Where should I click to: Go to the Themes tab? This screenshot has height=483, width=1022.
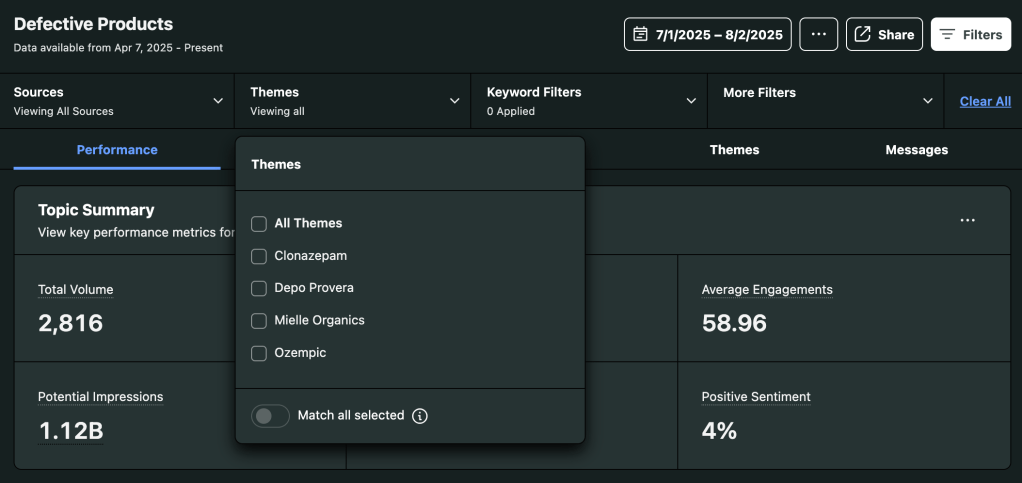[x=734, y=150]
